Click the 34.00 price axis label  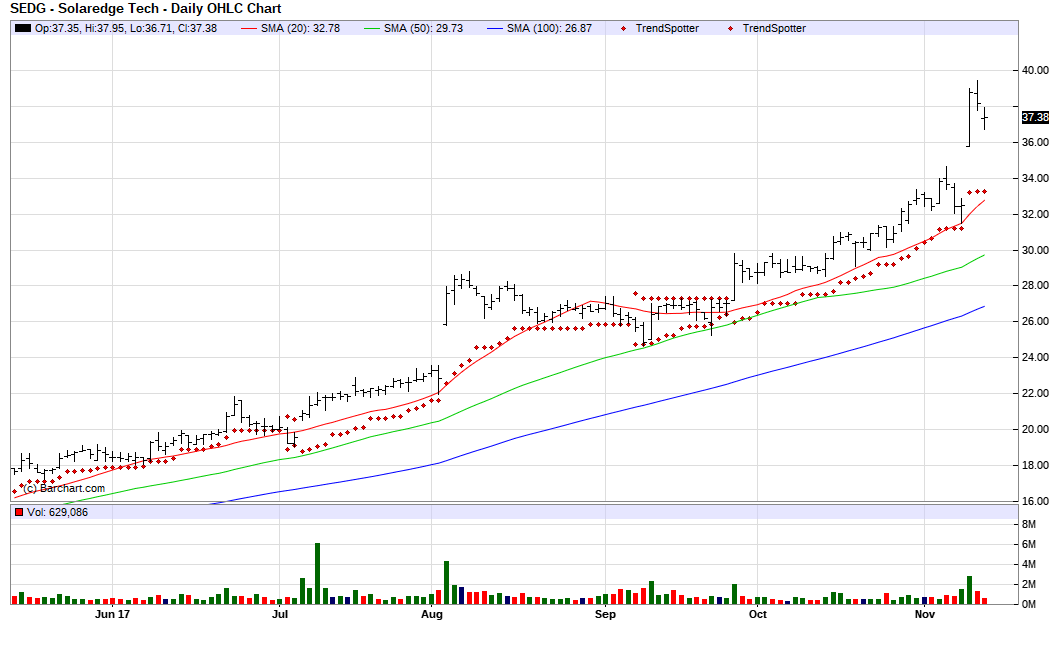point(1035,178)
